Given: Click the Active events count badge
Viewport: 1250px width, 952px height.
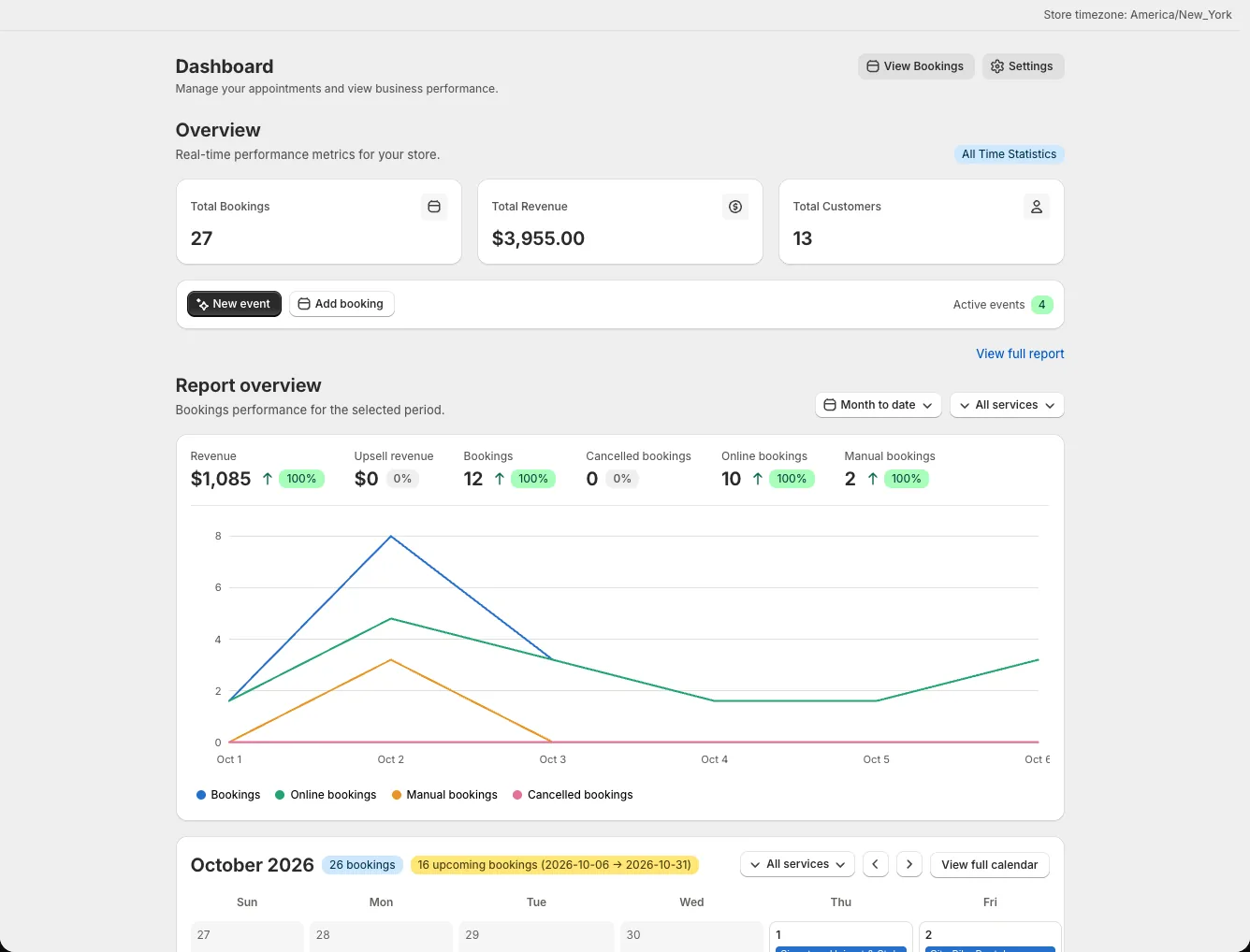Looking at the screenshot, I should click(1041, 305).
